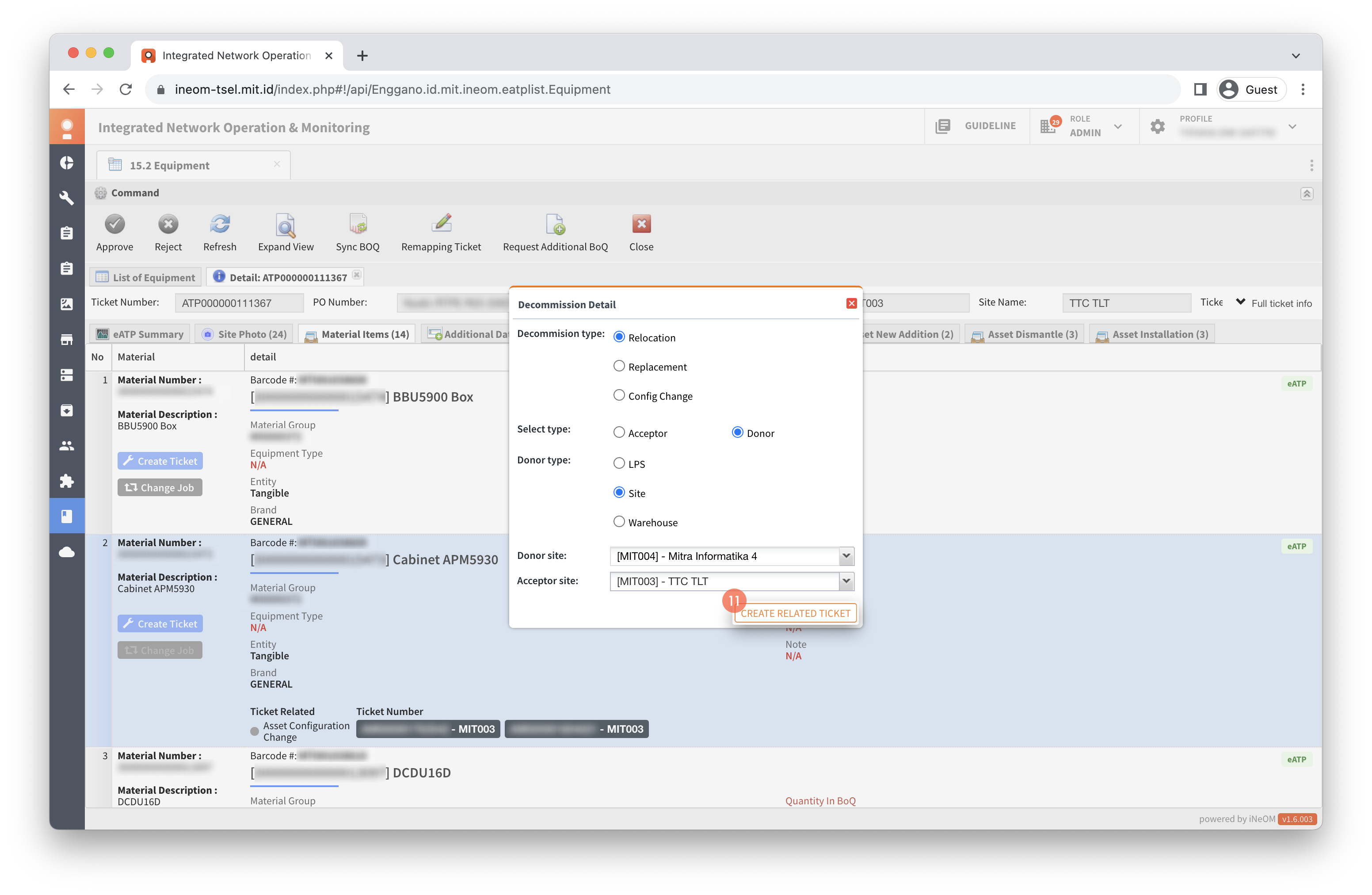Screen dimensions: 1372x895
Task: Click Request Additional BoQ icon
Action: (555, 224)
